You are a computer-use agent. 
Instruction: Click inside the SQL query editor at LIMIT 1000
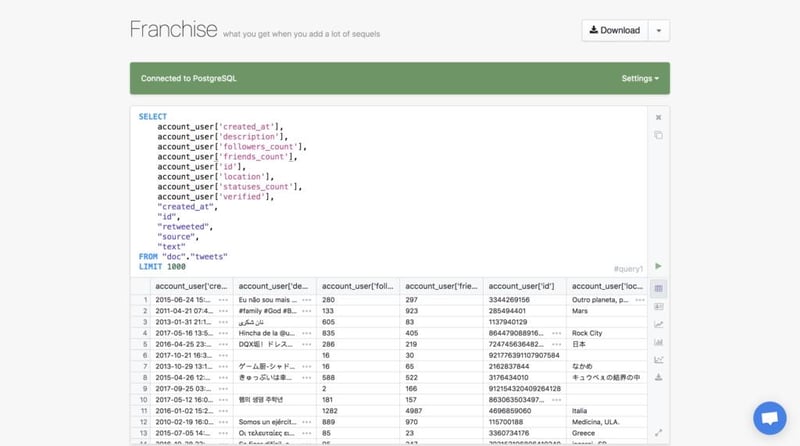pyautogui.click(x=162, y=266)
